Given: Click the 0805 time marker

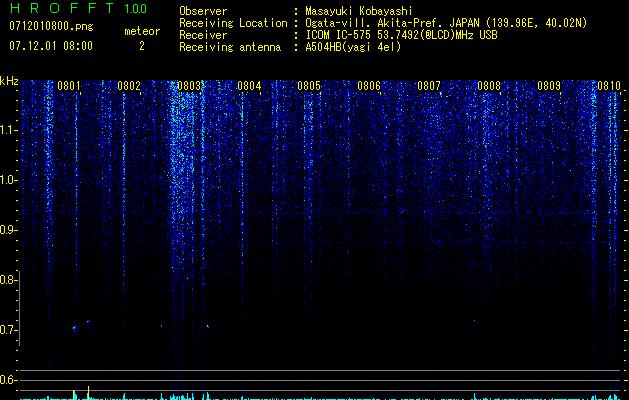Looking at the screenshot, I should [309, 86].
